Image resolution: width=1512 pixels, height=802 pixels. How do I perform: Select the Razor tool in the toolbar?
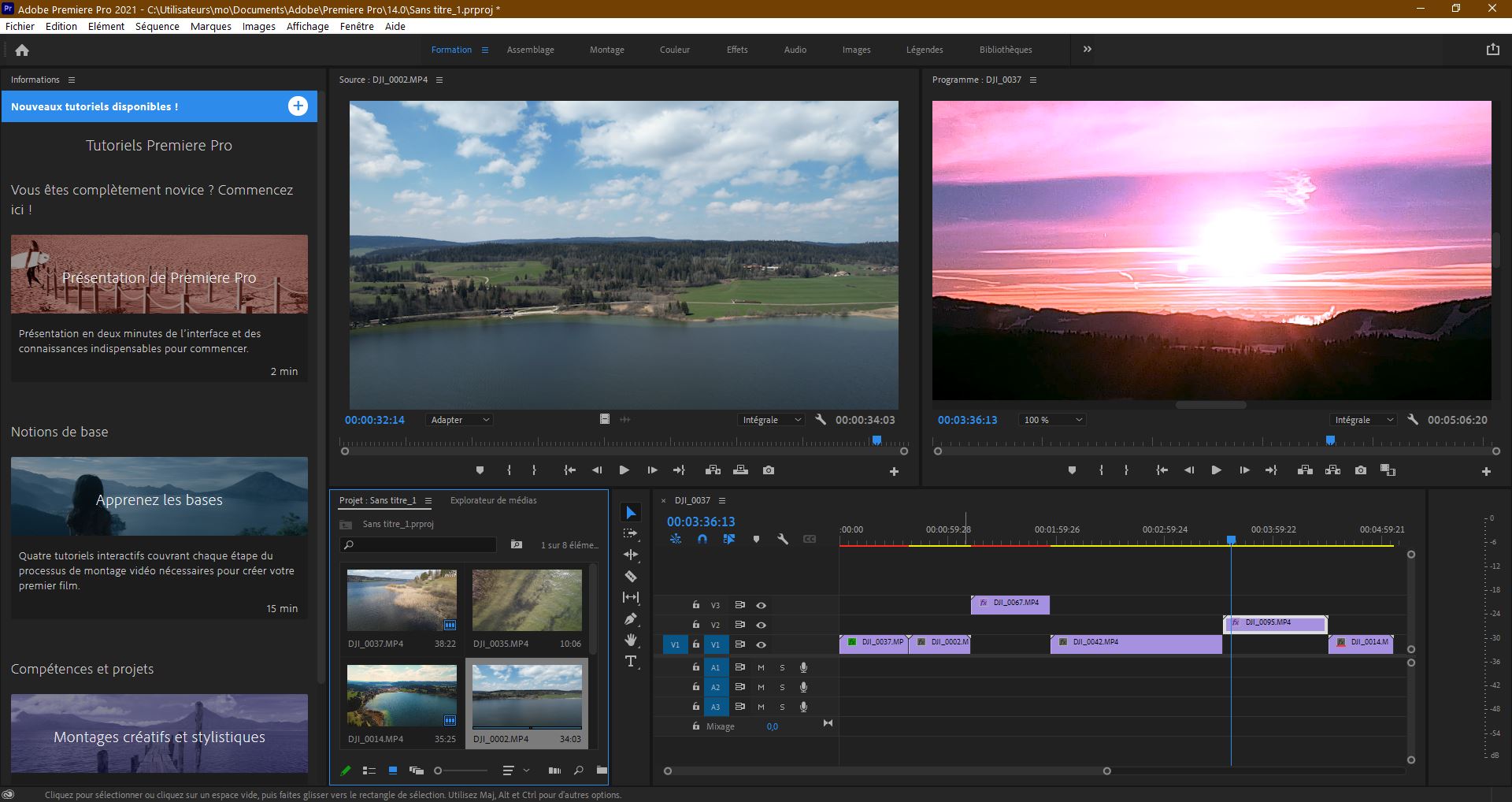pos(631,577)
